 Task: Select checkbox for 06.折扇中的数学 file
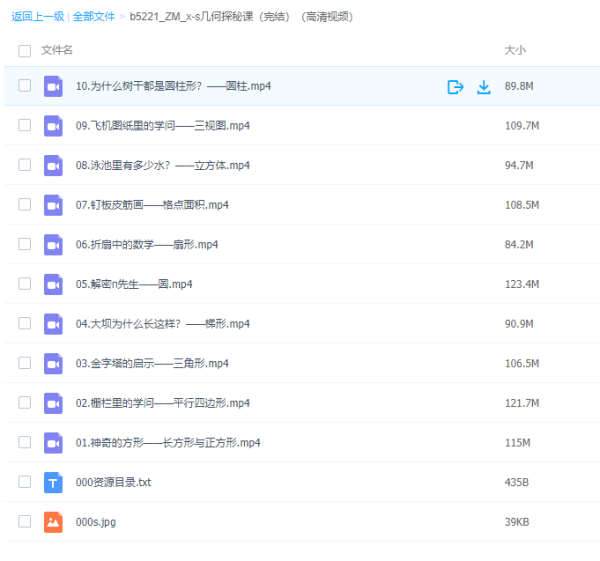(24, 244)
